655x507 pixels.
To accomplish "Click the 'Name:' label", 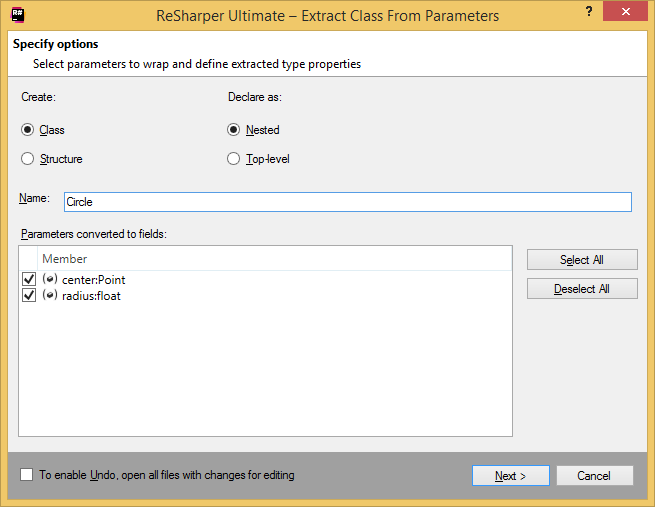I will point(34,198).
